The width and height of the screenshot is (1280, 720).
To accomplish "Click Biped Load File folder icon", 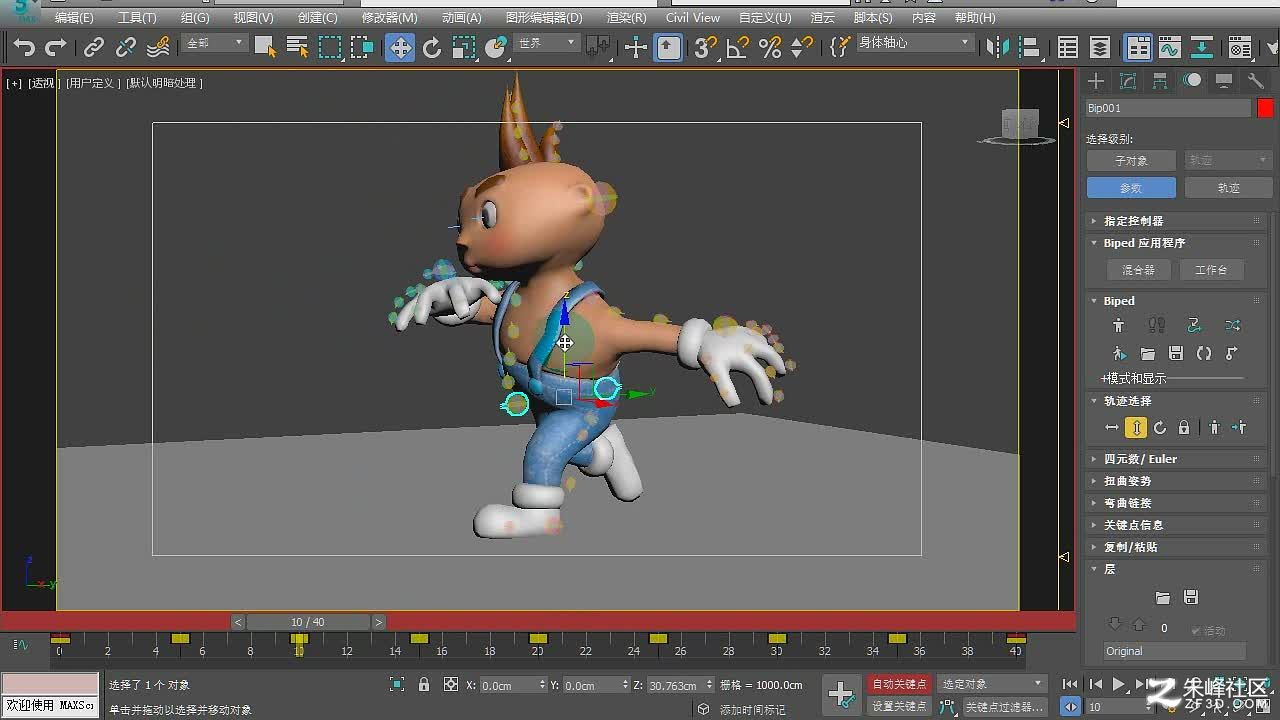I will (x=1148, y=354).
